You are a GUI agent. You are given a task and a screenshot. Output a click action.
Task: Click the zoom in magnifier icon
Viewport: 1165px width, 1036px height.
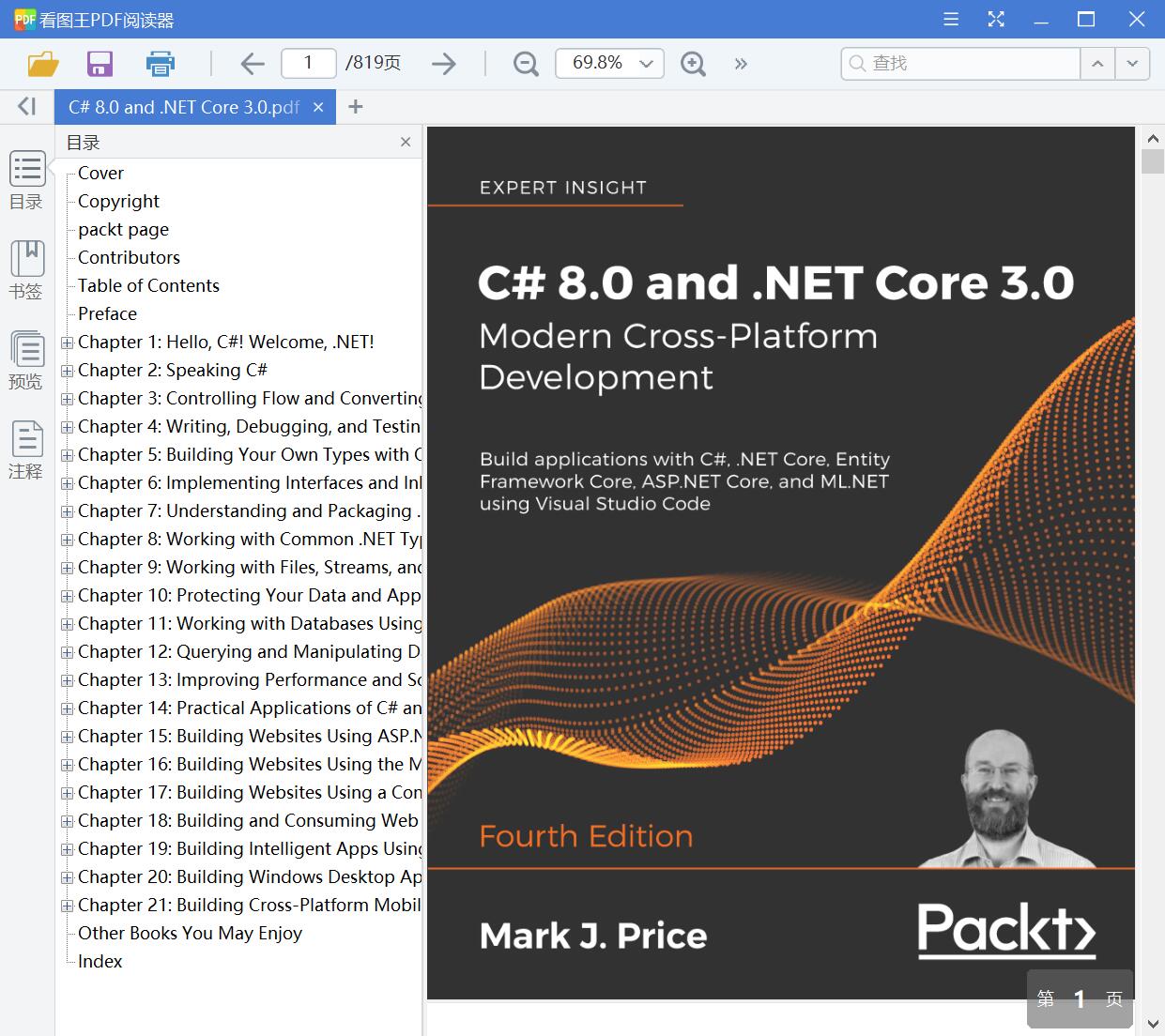693,63
